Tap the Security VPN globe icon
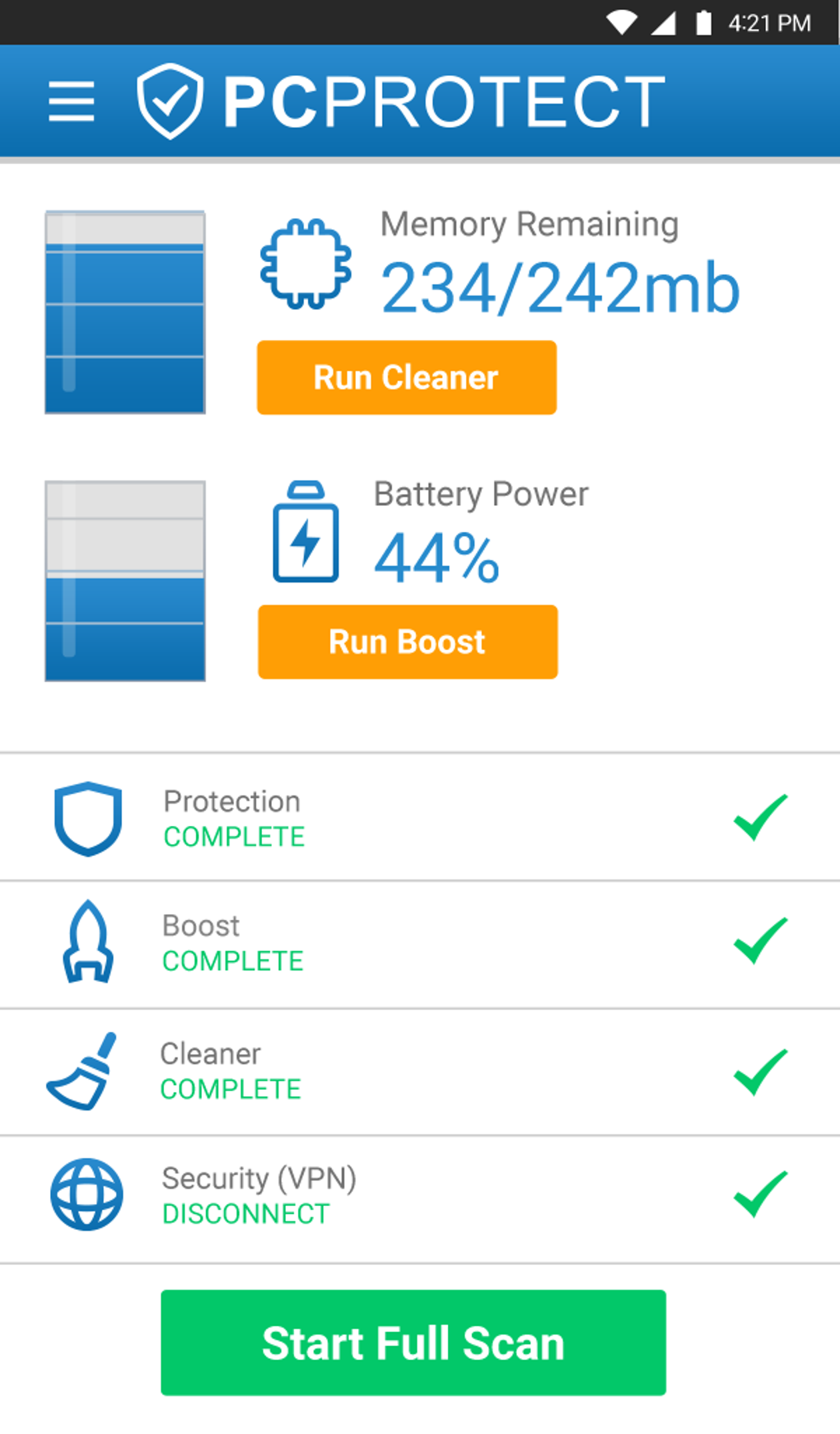840x1434 pixels. [86, 1194]
